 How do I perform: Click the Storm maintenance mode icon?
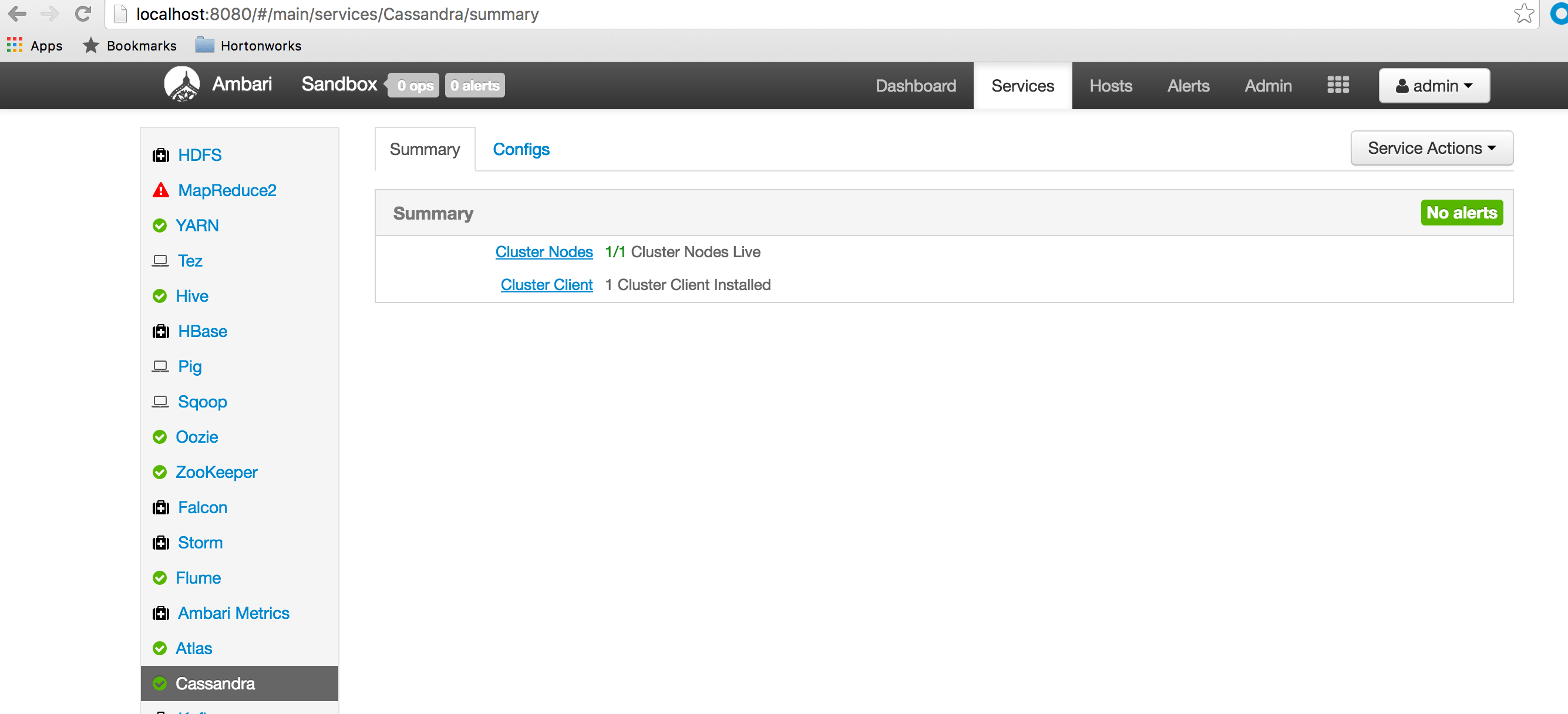point(160,543)
